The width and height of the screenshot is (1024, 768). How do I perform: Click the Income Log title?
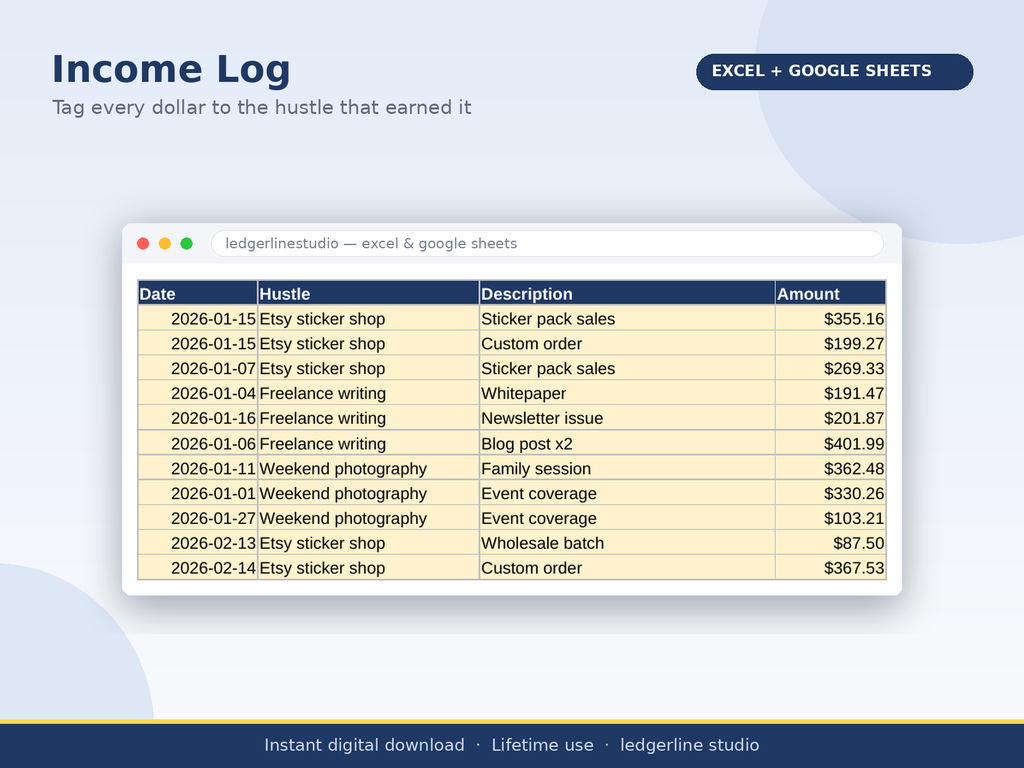pyautogui.click(x=171, y=70)
